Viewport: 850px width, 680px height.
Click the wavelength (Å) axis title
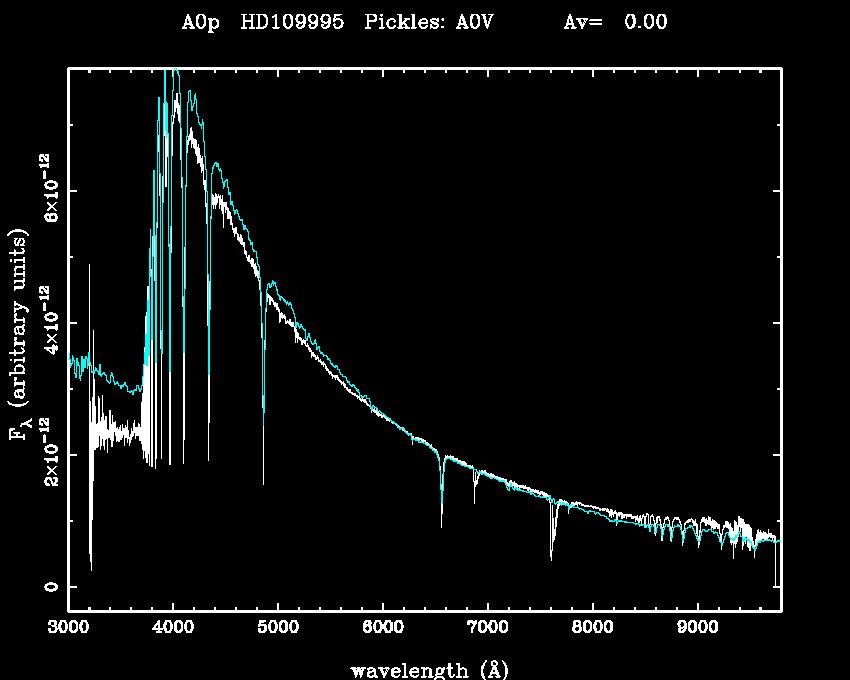coord(424,669)
